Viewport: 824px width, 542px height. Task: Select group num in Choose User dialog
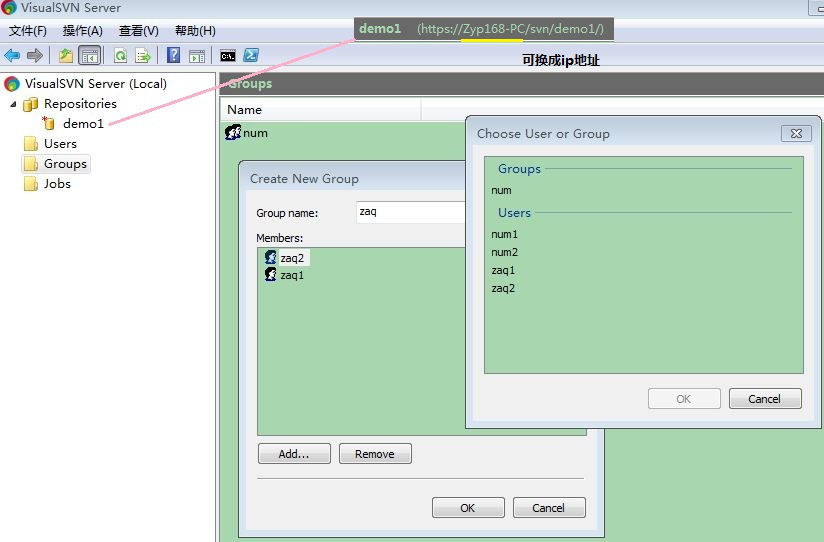tap(501, 190)
